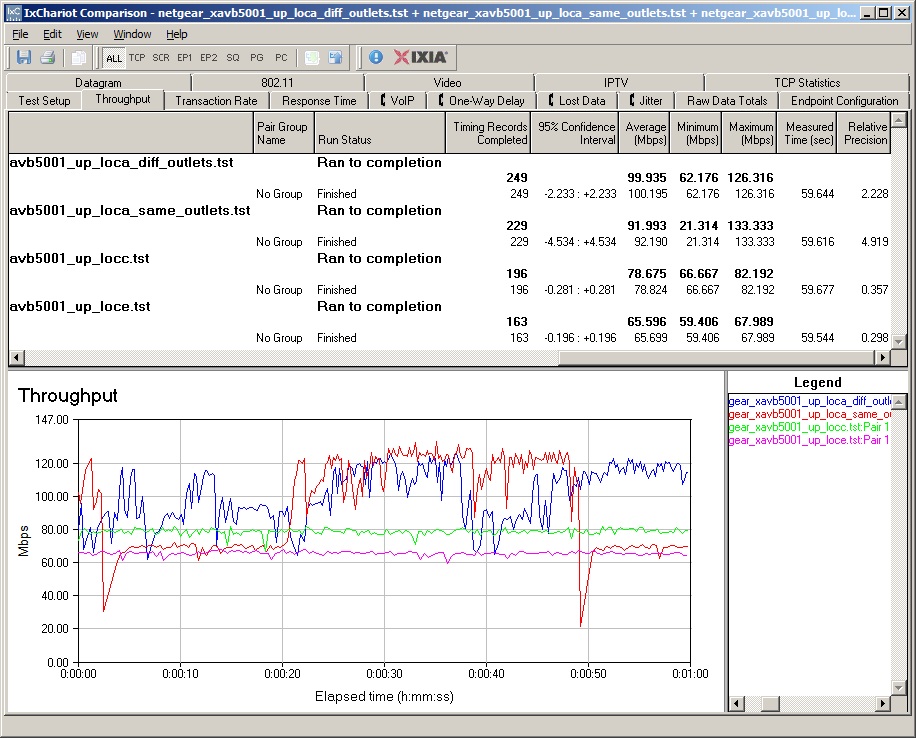Click the Save disk icon in toolbar
The image size is (916, 738).
coord(24,57)
